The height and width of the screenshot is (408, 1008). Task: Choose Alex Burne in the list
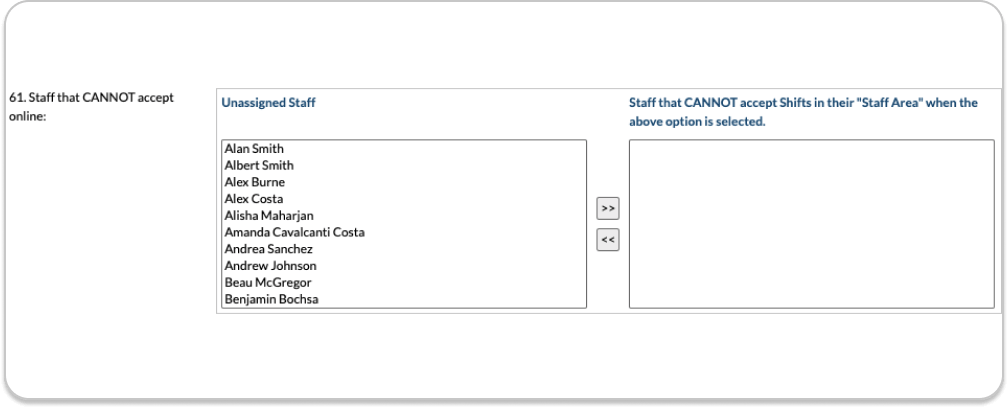coord(255,183)
